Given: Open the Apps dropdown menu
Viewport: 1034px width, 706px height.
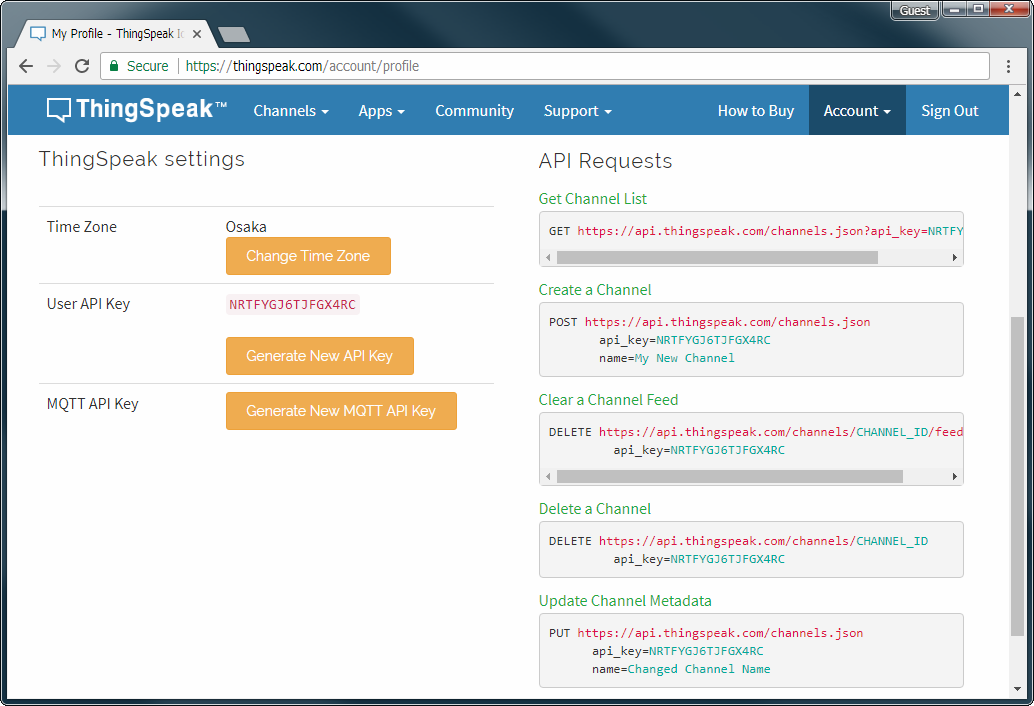Looking at the screenshot, I should [x=381, y=111].
